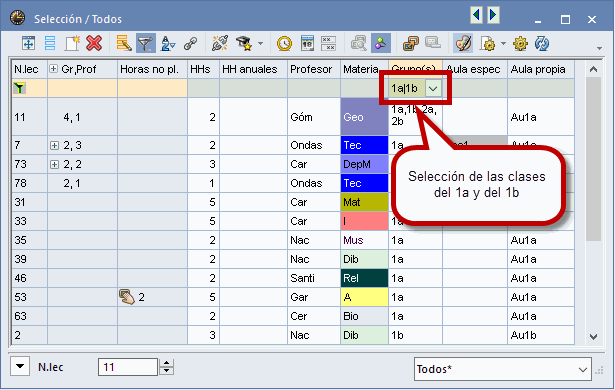Click the paint palette colors icon
The width and height of the screenshot is (615, 390).
[x=463, y=44]
